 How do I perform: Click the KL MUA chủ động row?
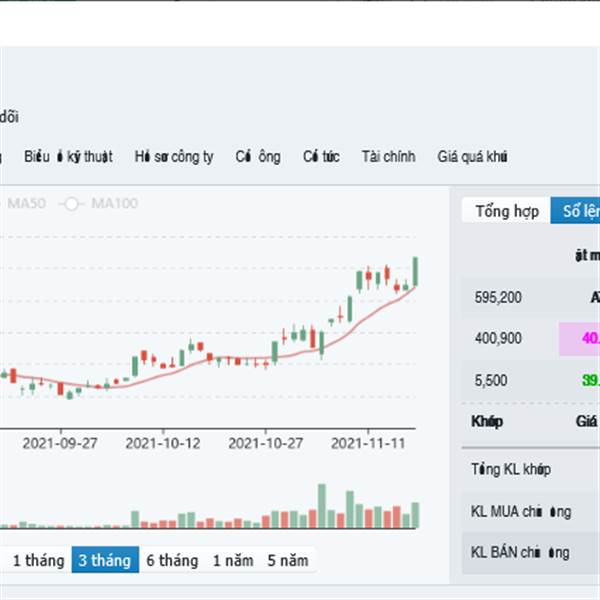pyautogui.click(x=531, y=511)
